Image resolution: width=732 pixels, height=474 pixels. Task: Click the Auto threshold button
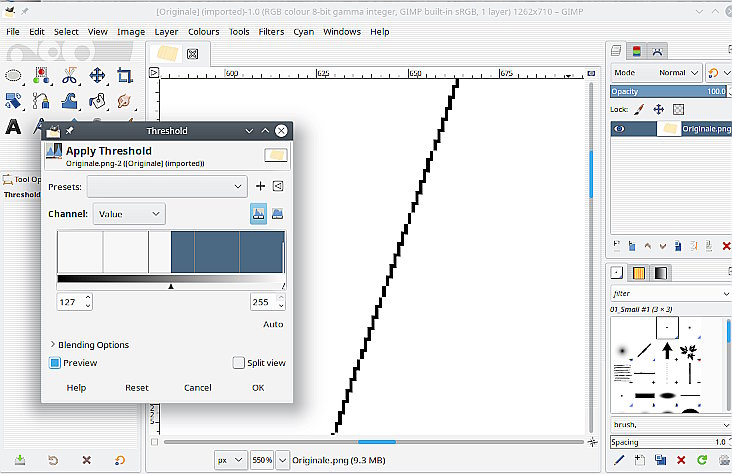[273, 324]
